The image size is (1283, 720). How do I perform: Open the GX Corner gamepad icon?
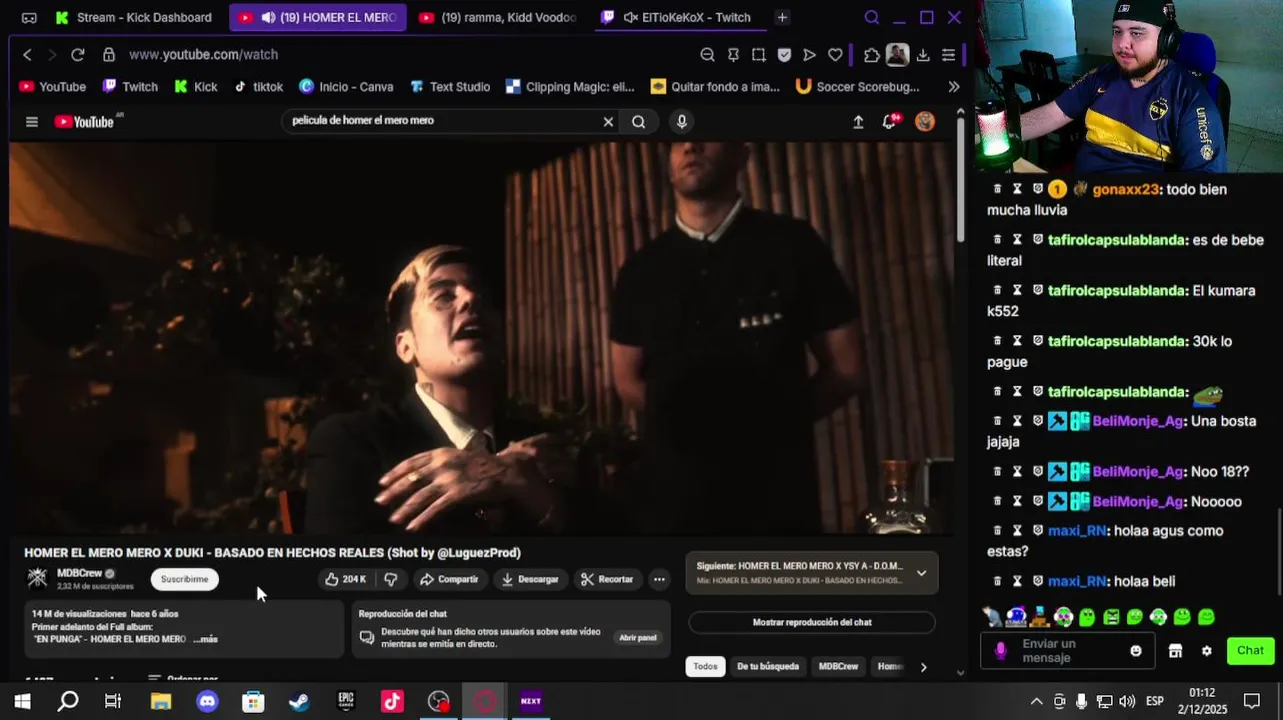[x=29, y=17]
